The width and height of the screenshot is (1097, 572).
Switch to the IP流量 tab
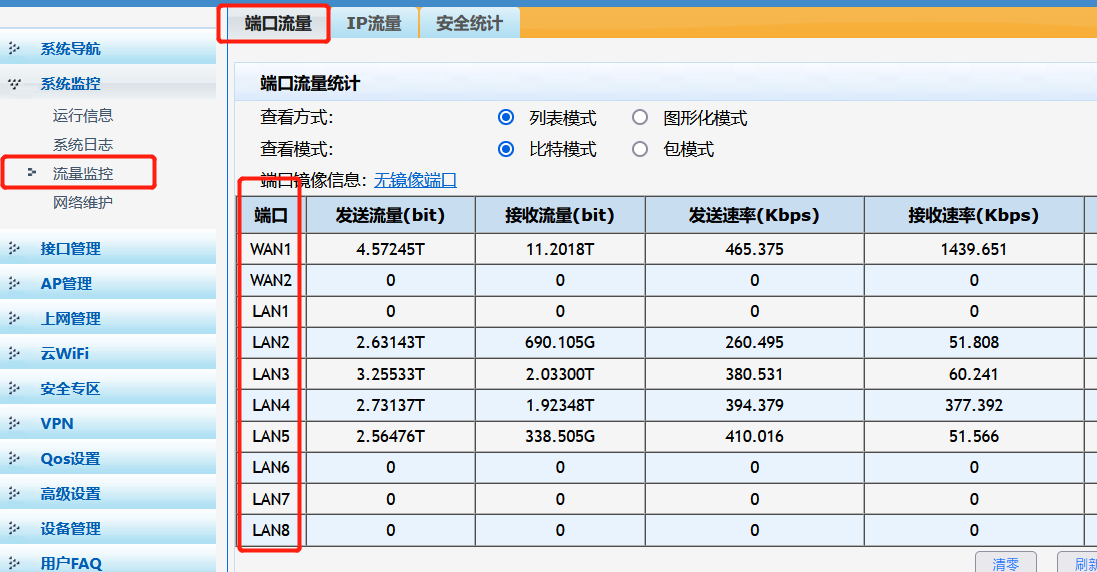pos(374,24)
